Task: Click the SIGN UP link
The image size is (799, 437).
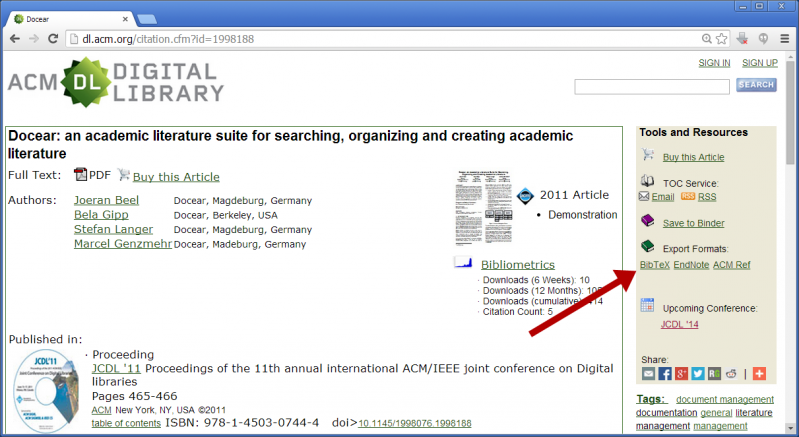Action: click(x=760, y=63)
